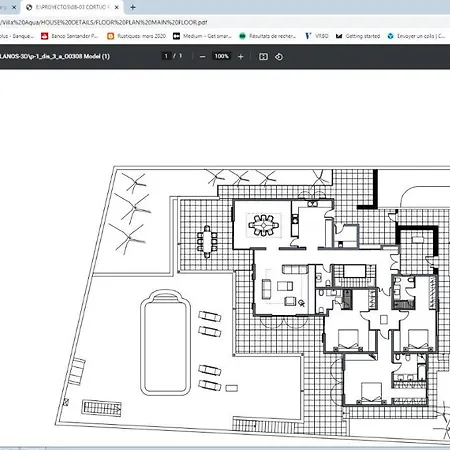This screenshot has width=450, height=450.
Task: Open the Envoyer un colis bookmark
Action: [x=416, y=36]
